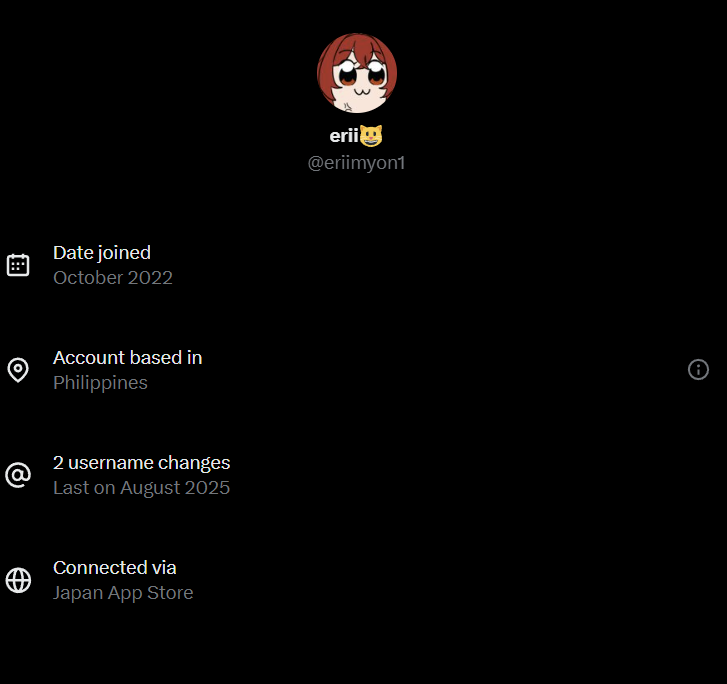Select the Connected via heading
This screenshot has width=727, height=684.
pos(115,568)
